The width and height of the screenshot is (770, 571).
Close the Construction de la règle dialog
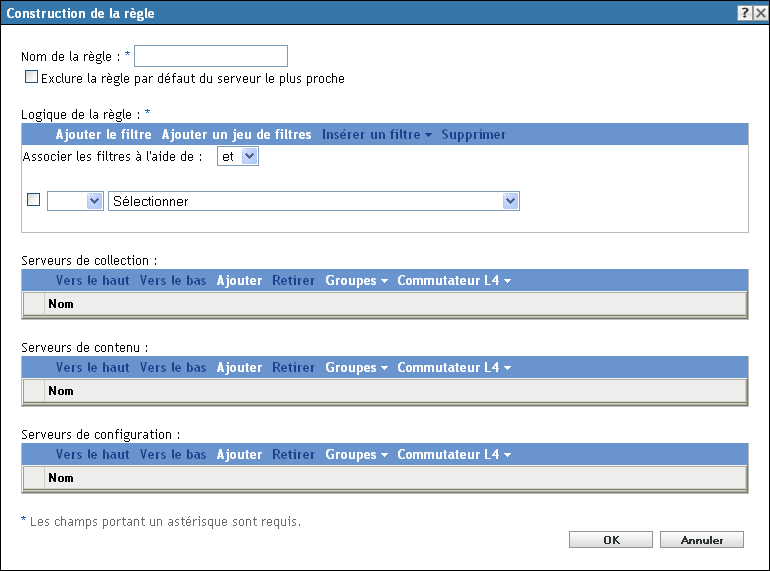tap(760, 13)
